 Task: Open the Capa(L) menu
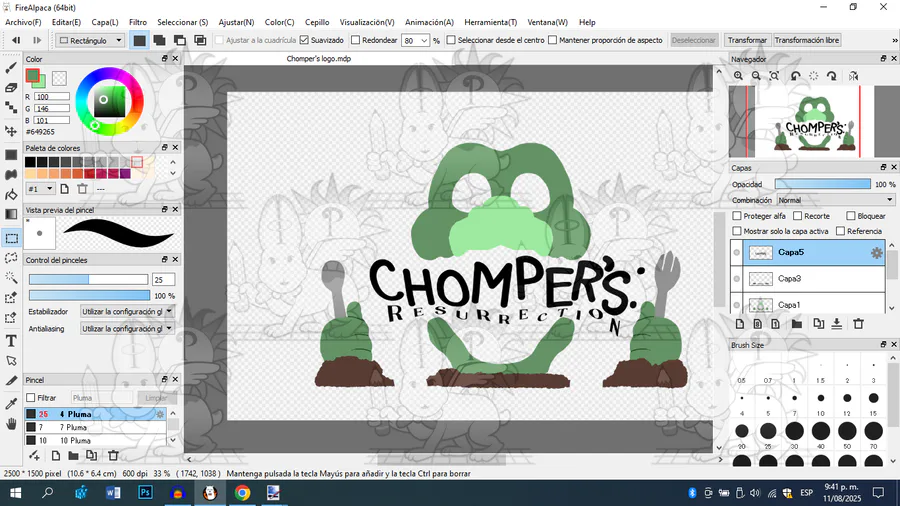coord(105,22)
